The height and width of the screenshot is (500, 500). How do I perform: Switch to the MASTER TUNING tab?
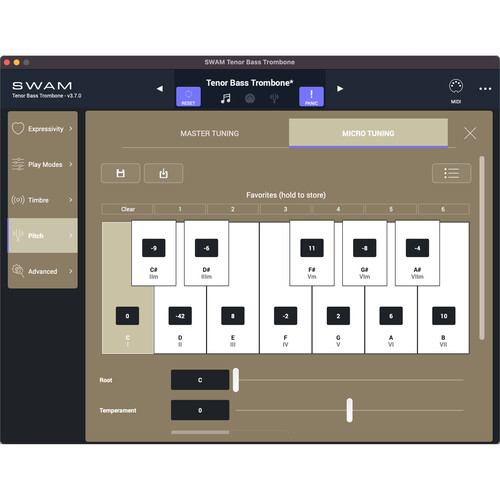pyautogui.click(x=209, y=133)
